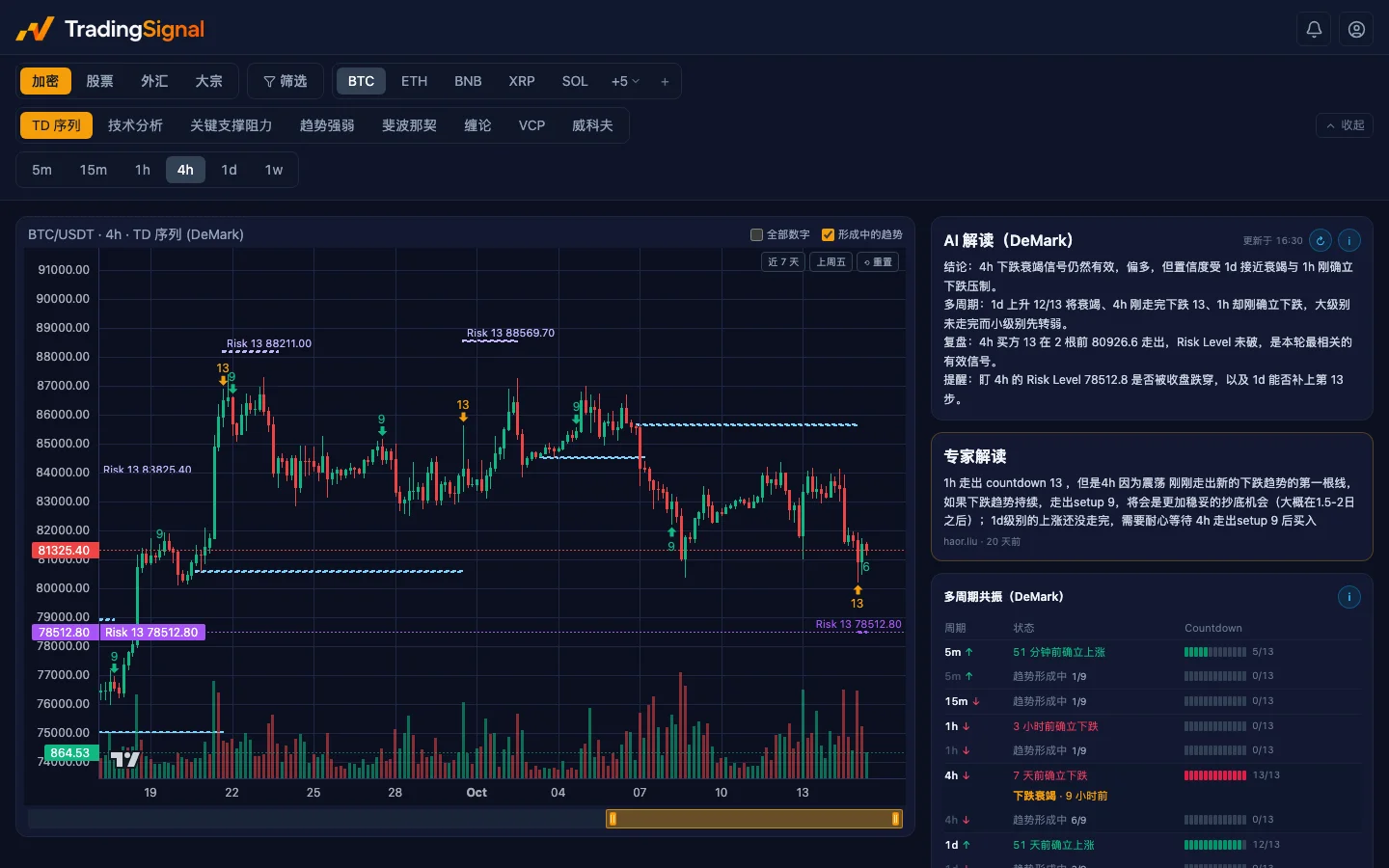
Task: Refresh the AI 解读 panel
Action: tap(1321, 240)
